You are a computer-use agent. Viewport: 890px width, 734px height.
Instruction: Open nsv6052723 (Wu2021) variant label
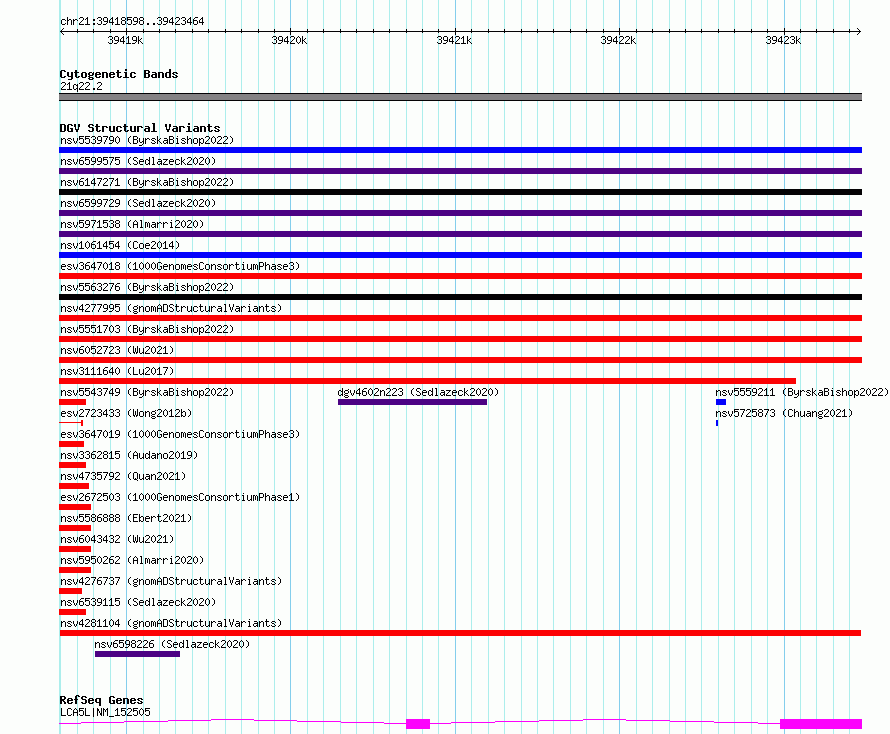pyautogui.click(x=117, y=350)
